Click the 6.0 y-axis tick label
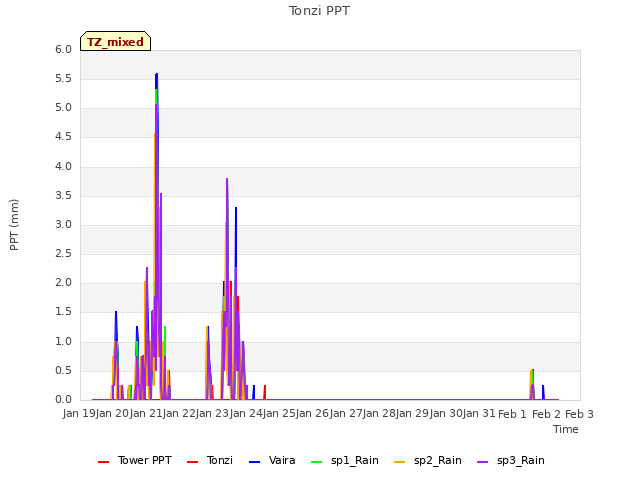This screenshot has height=480, width=640. point(63,49)
